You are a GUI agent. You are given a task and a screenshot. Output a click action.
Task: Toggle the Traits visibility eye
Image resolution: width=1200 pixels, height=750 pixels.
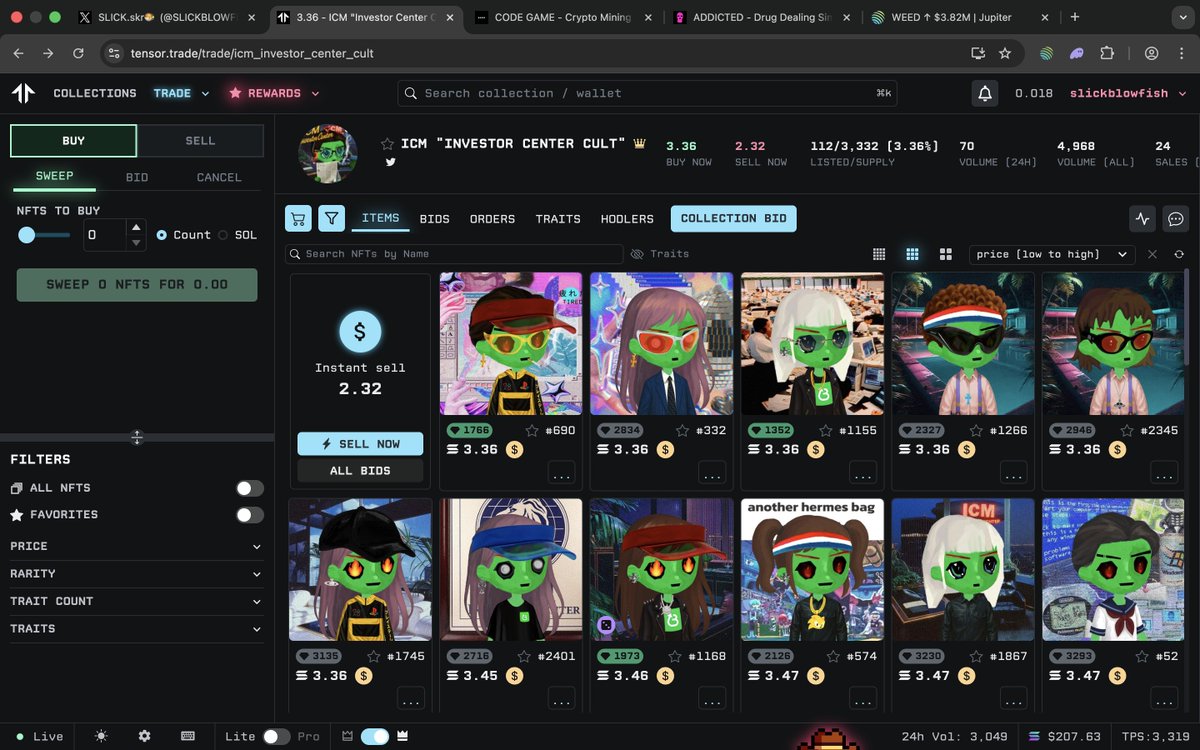tap(637, 254)
